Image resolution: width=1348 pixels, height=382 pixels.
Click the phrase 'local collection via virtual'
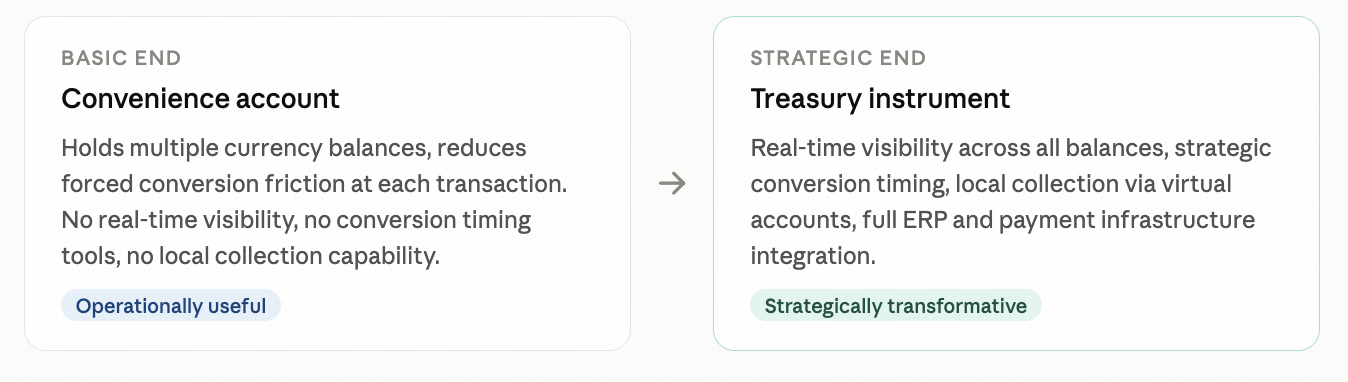(x=1094, y=184)
